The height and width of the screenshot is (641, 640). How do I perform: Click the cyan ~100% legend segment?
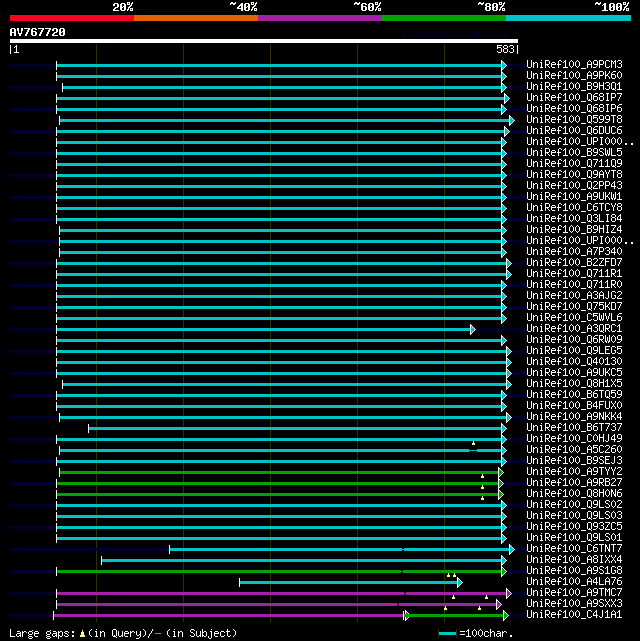coord(568,18)
